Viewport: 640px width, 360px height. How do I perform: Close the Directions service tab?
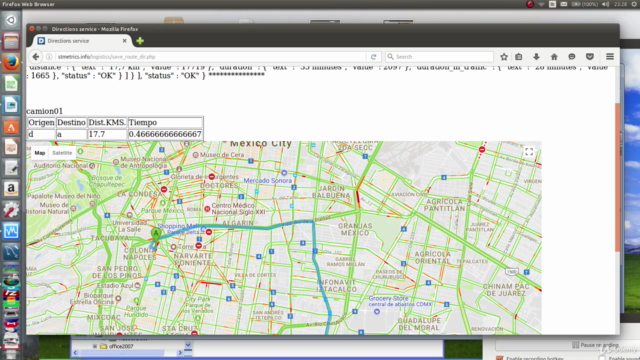124,41
